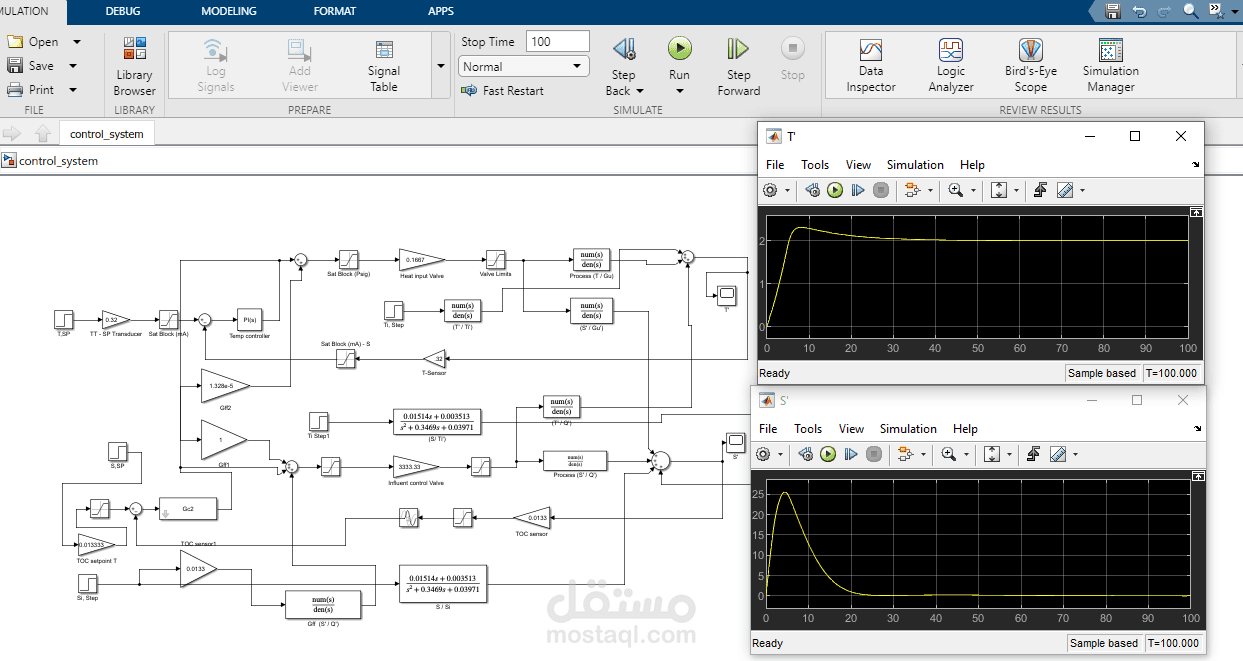Screen dimensions: 1243x661
Task: Click the undo icon in the quick access toolbar
Action: point(1139,11)
